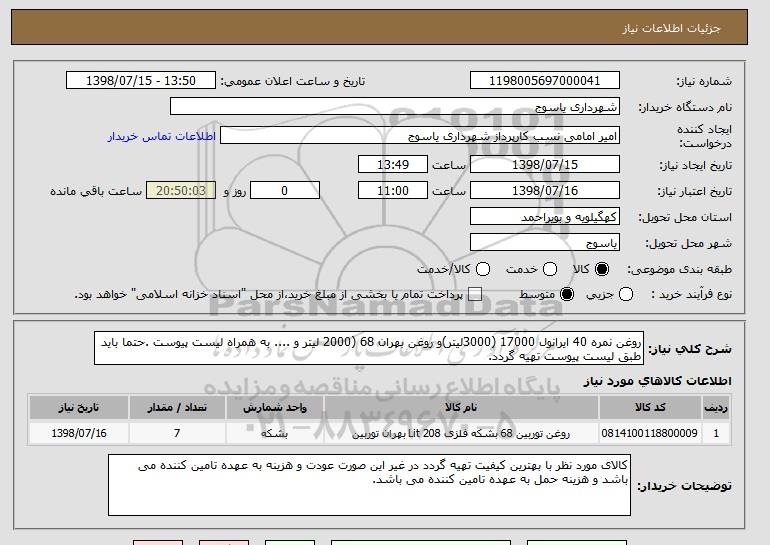
Task: Click the validity date field 1398/07/16
Action: click(545, 191)
